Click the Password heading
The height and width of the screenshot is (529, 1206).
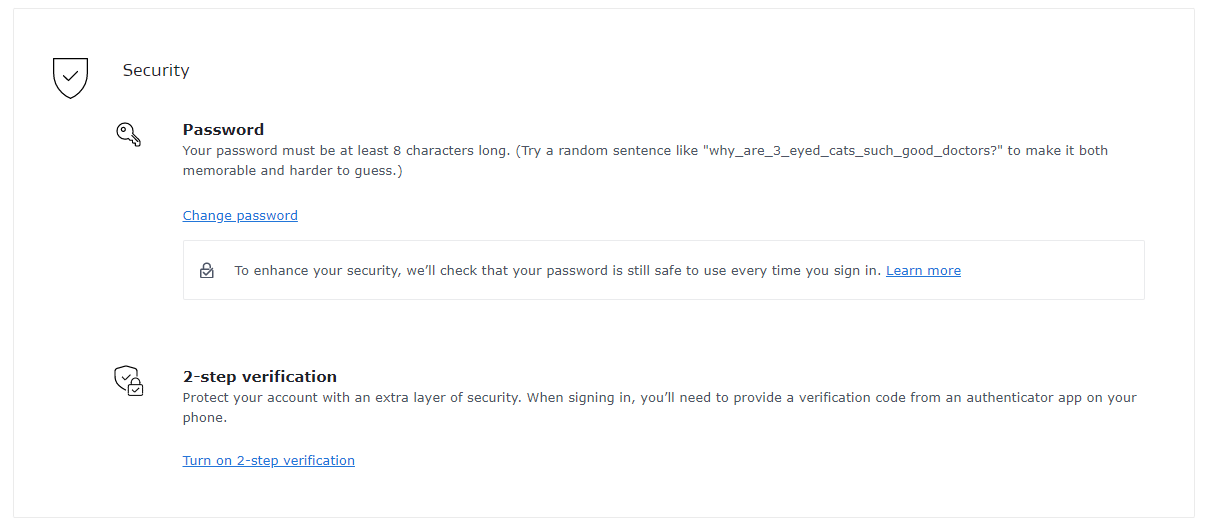223,129
